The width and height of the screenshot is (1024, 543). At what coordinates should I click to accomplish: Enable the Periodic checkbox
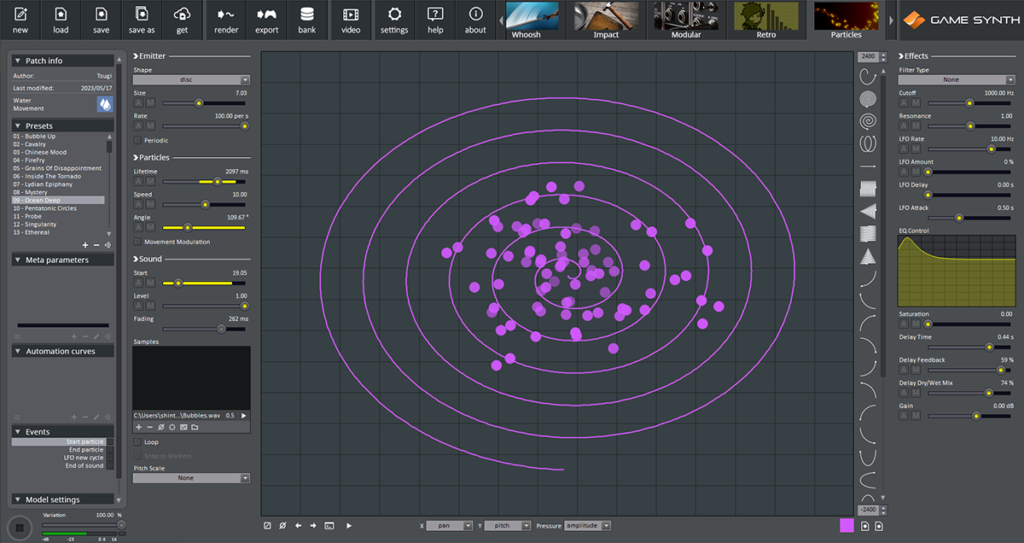pyautogui.click(x=137, y=140)
